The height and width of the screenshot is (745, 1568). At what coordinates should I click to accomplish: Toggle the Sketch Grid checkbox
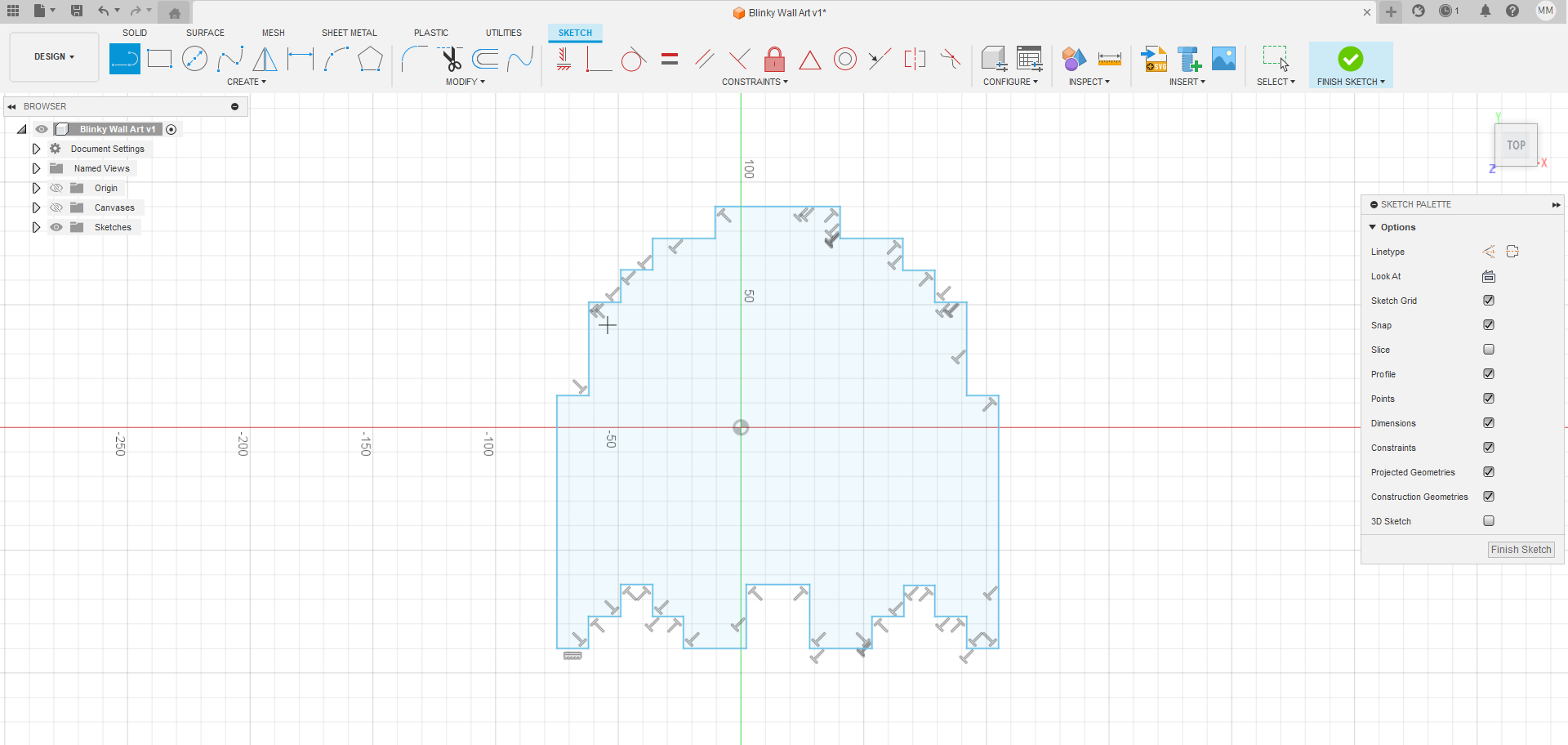(x=1489, y=301)
